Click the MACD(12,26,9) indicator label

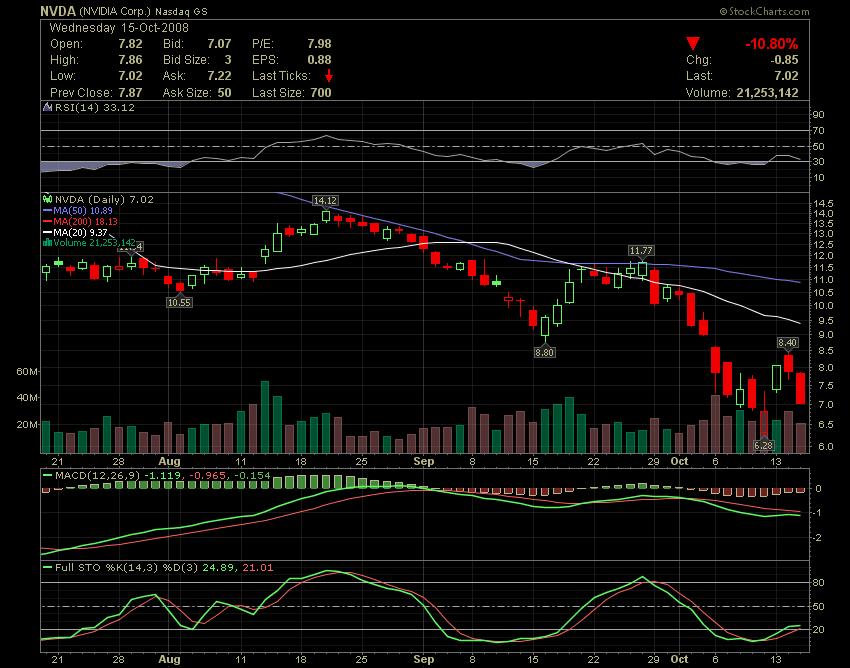98,475
